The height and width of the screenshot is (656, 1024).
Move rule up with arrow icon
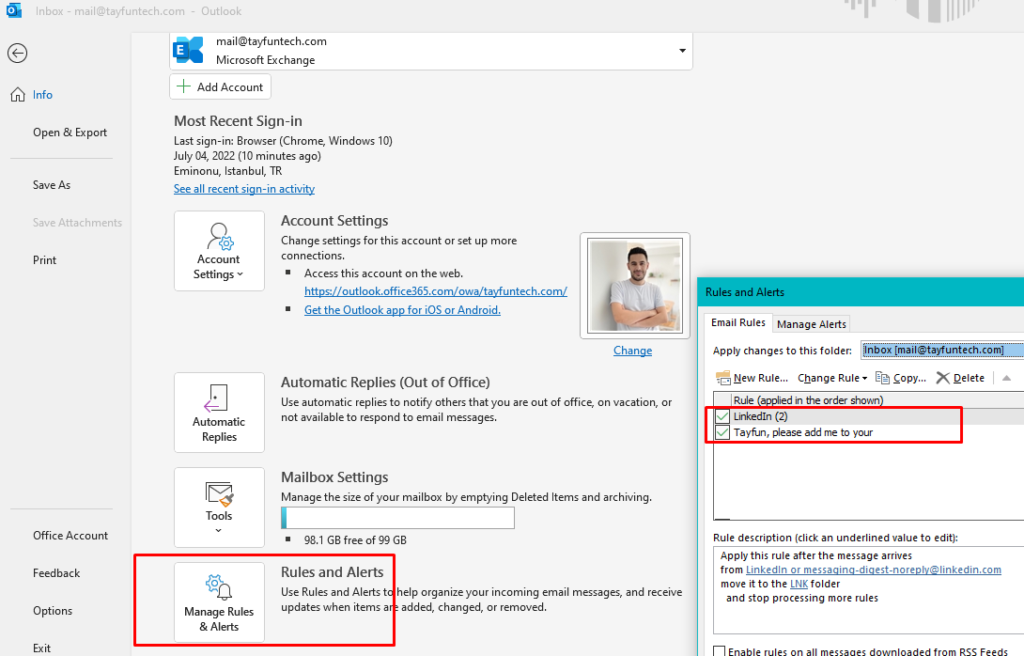[1006, 378]
